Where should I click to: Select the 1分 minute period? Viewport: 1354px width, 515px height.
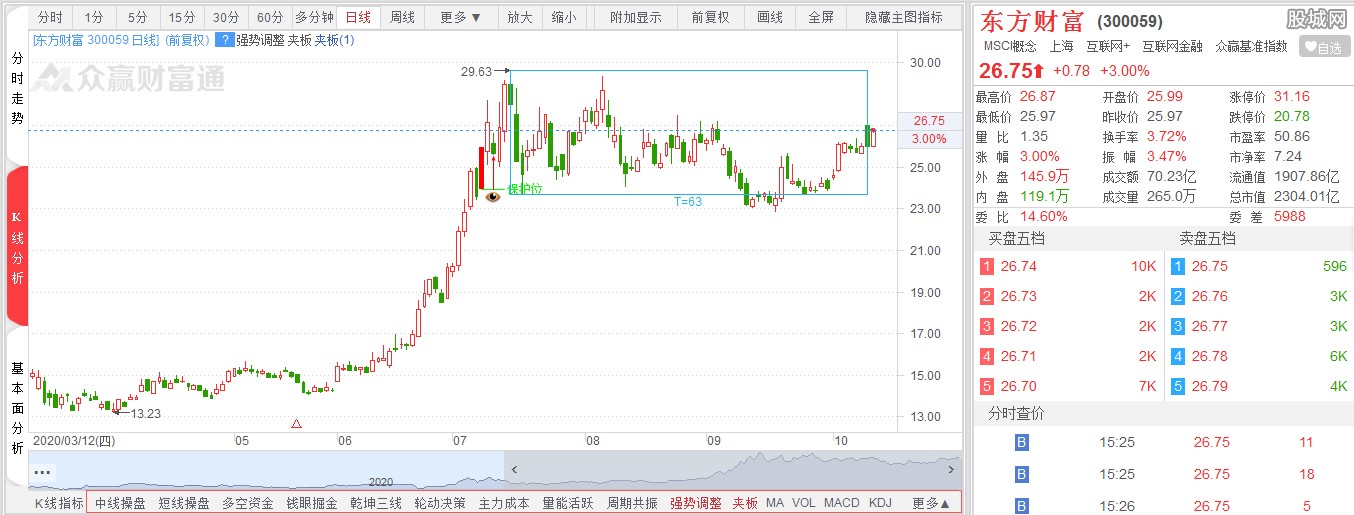point(93,17)
